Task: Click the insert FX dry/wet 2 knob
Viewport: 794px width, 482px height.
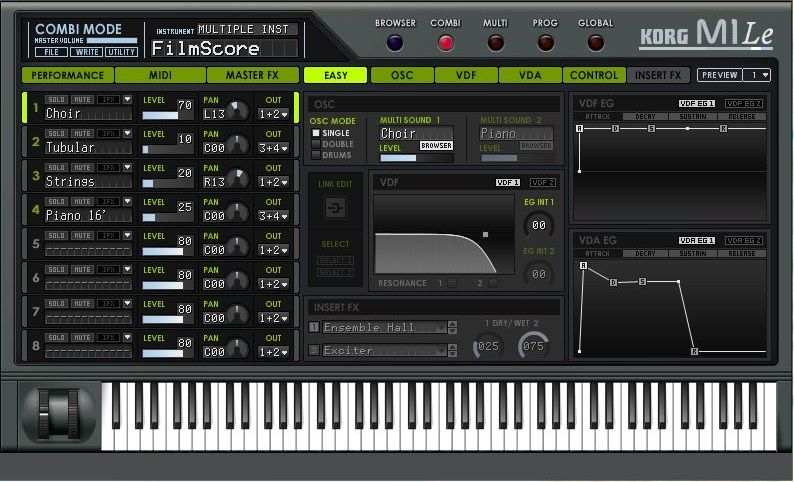Action: [x=533, y=346]
